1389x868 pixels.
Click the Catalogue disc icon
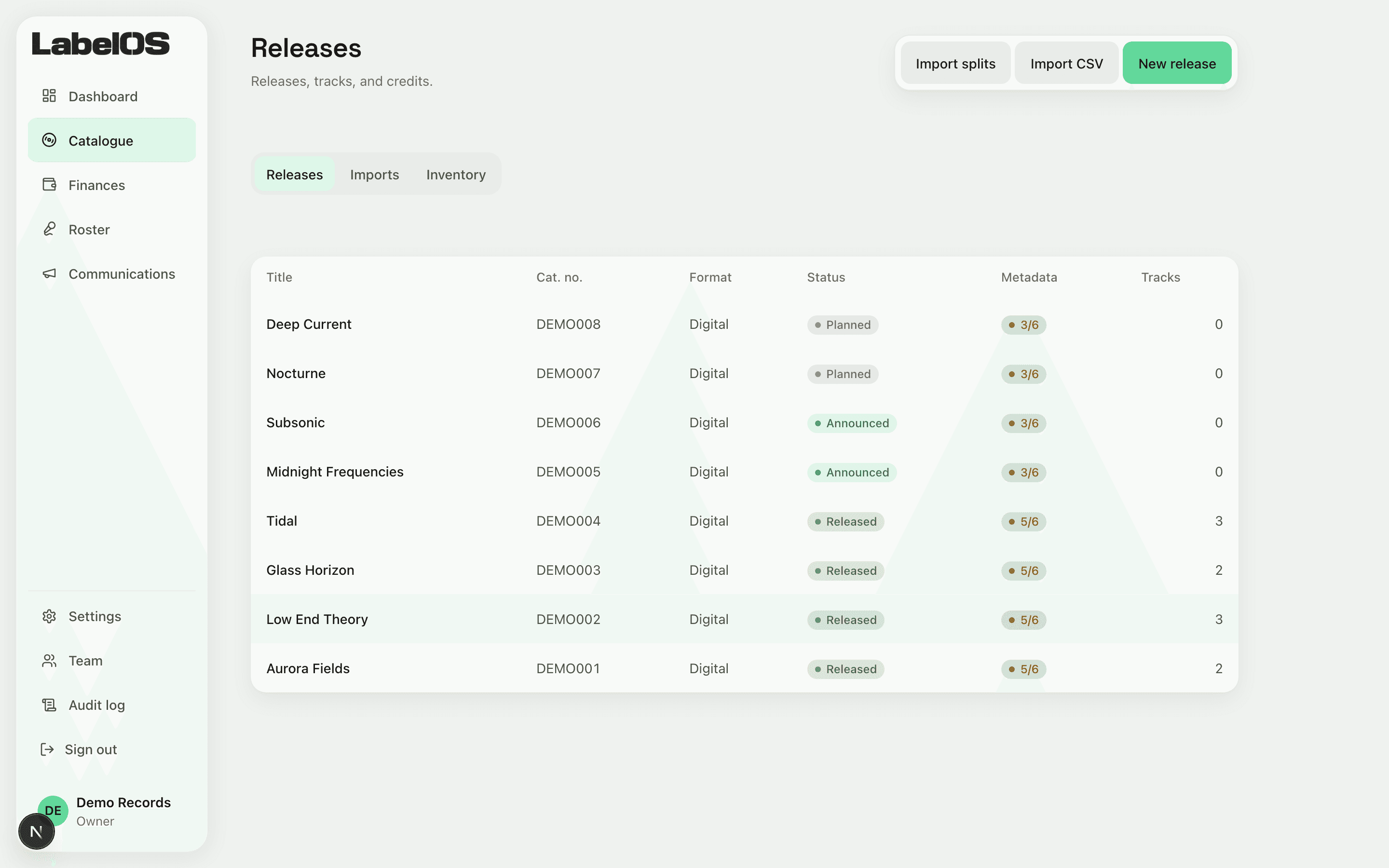click(x=49, y=140)
